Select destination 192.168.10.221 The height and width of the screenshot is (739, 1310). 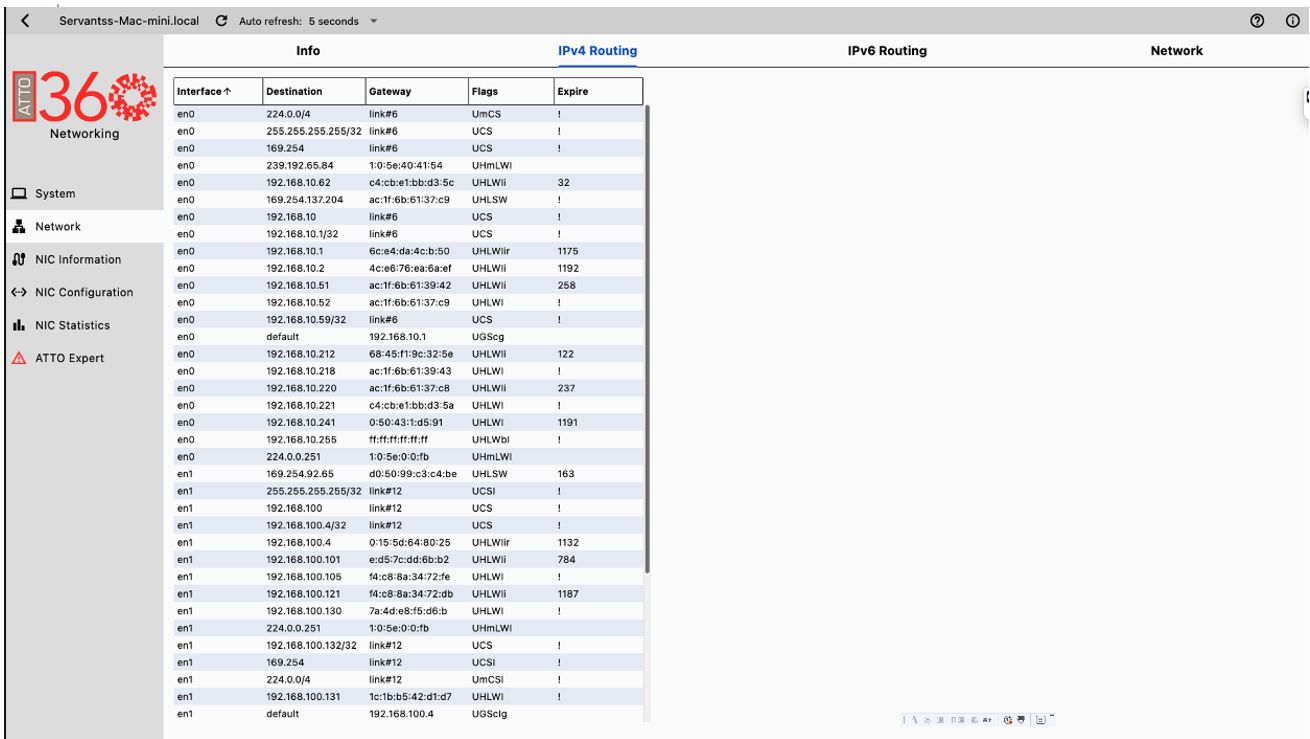click(x=300, y=405)
